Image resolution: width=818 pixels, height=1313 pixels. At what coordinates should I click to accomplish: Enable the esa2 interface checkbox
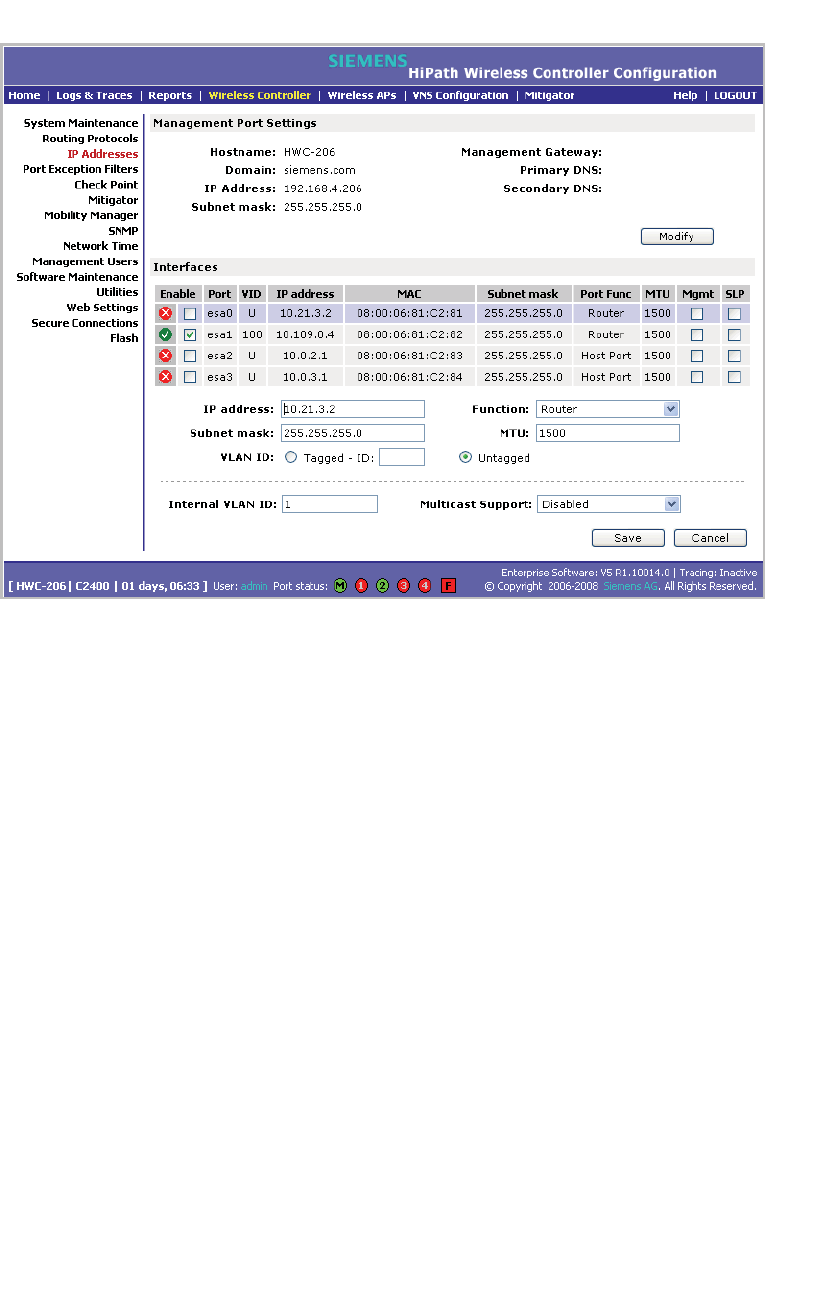click(x=190, y=356)
